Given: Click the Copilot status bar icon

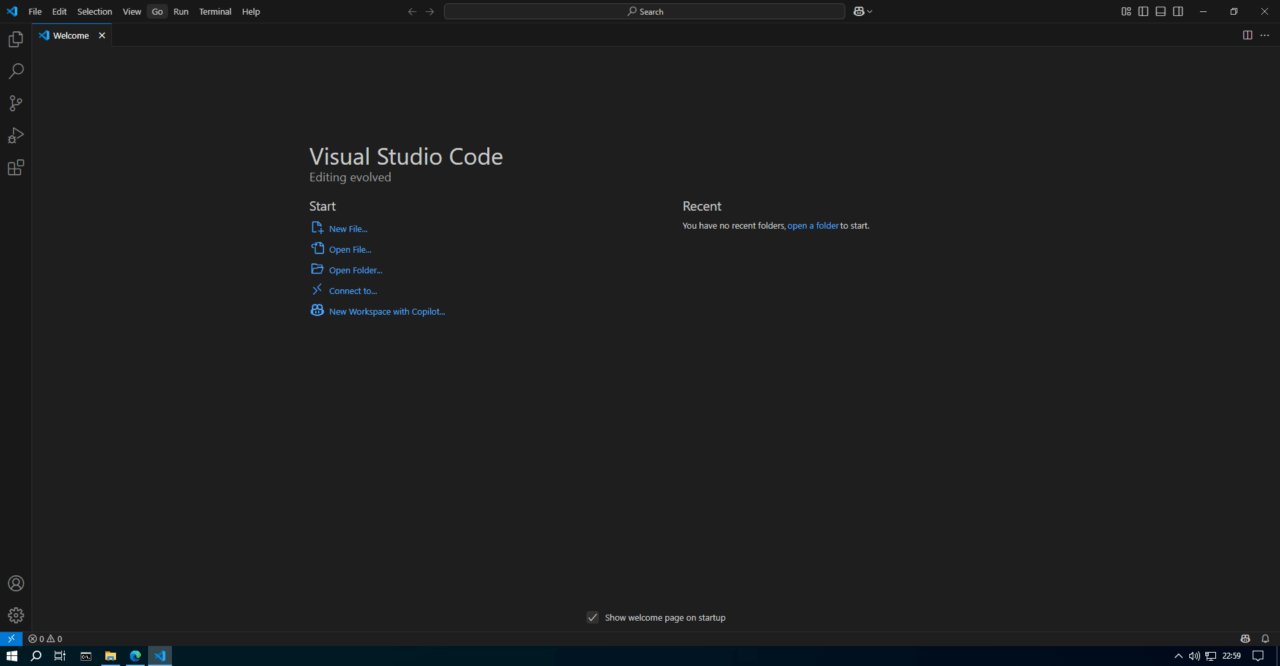Looking at the screenshot, I should coord(1245,638).
